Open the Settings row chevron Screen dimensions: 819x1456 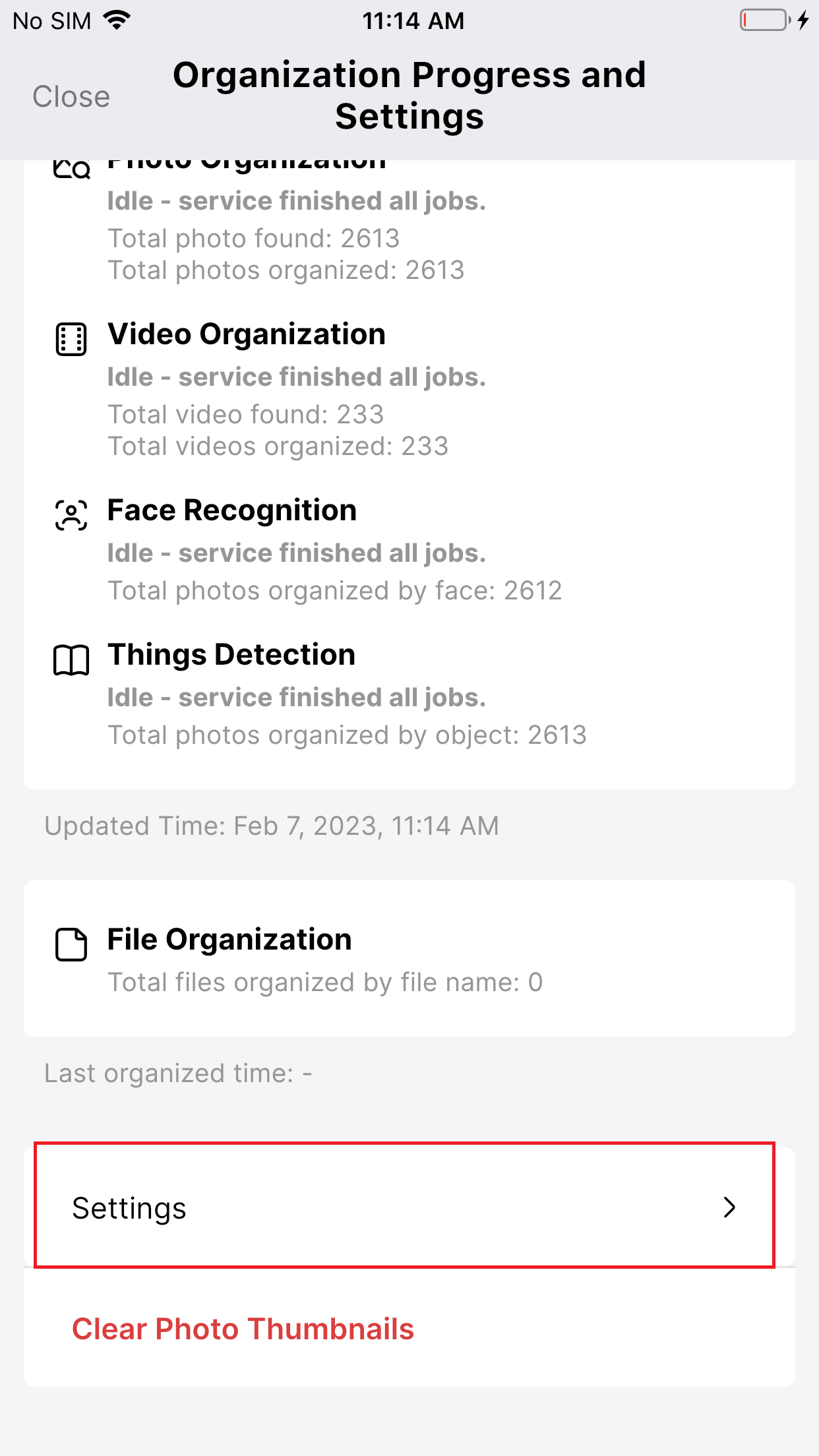point(729,1207)
